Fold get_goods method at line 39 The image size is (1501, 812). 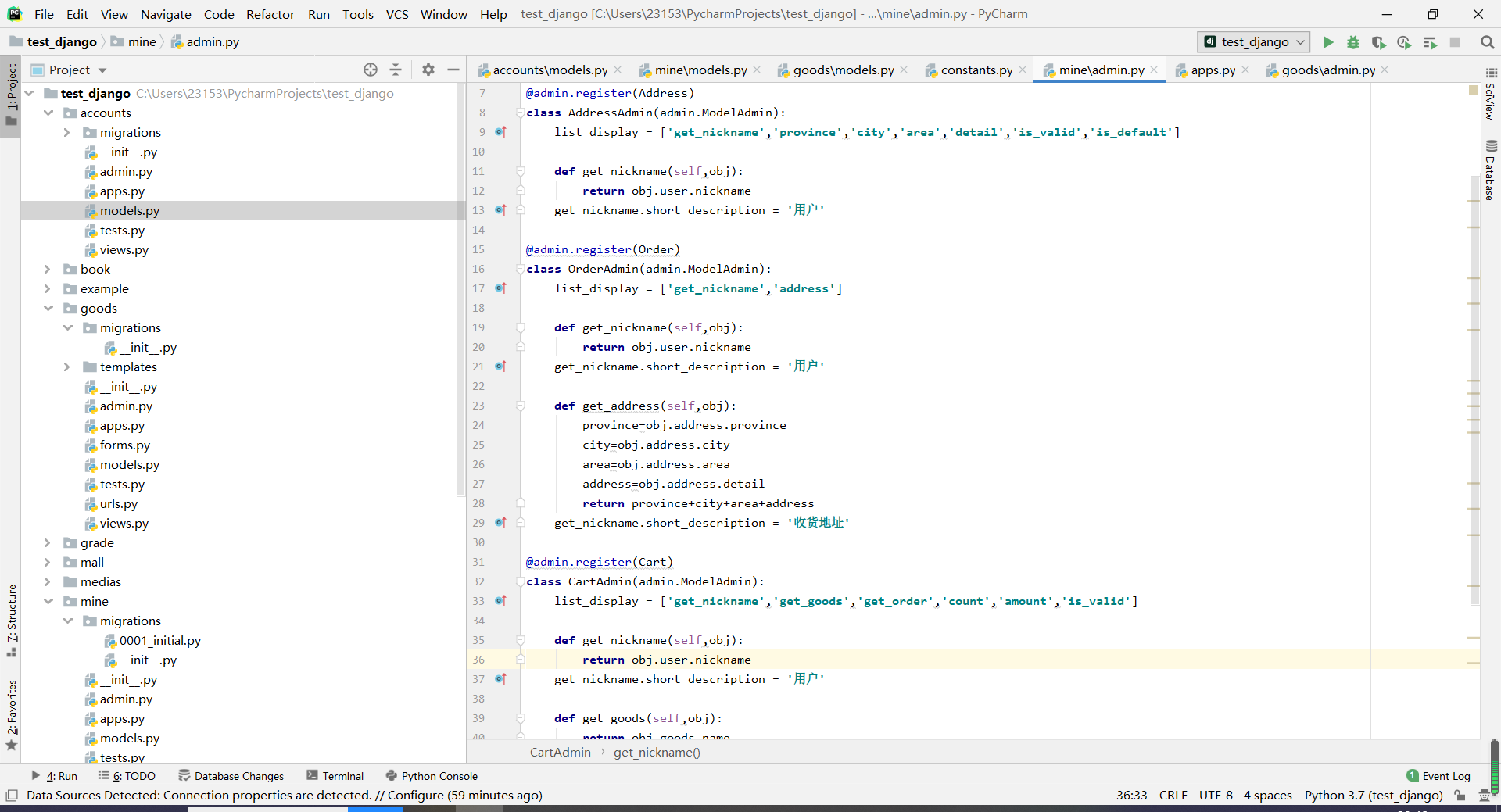click(520, 718)
